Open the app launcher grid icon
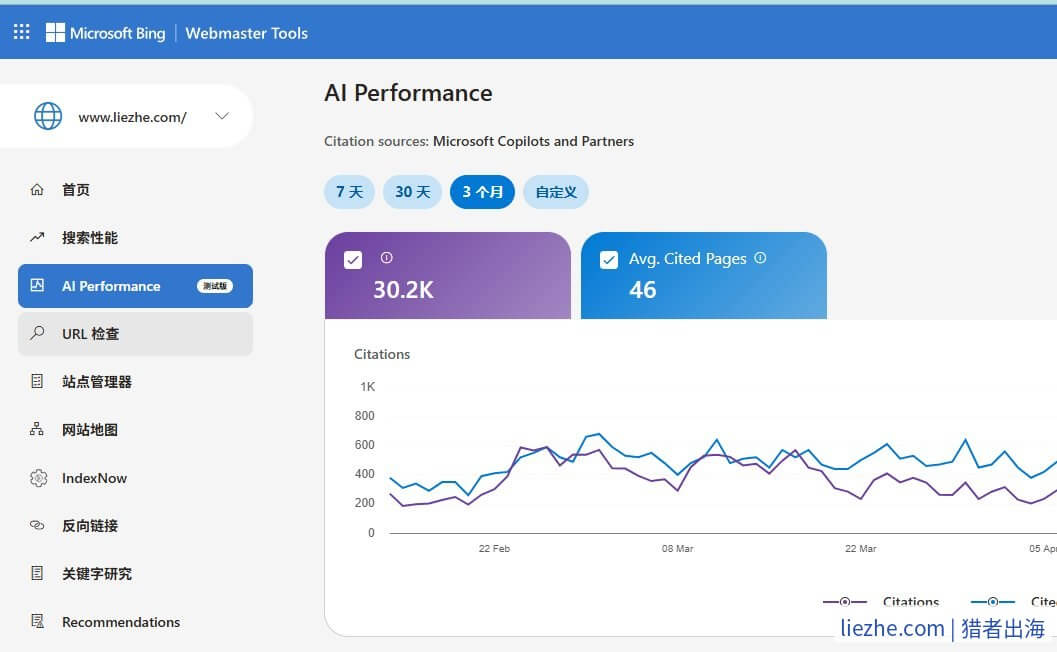Screen dimensions: 1057x652 pyautogui.click(x=22, y=32)
